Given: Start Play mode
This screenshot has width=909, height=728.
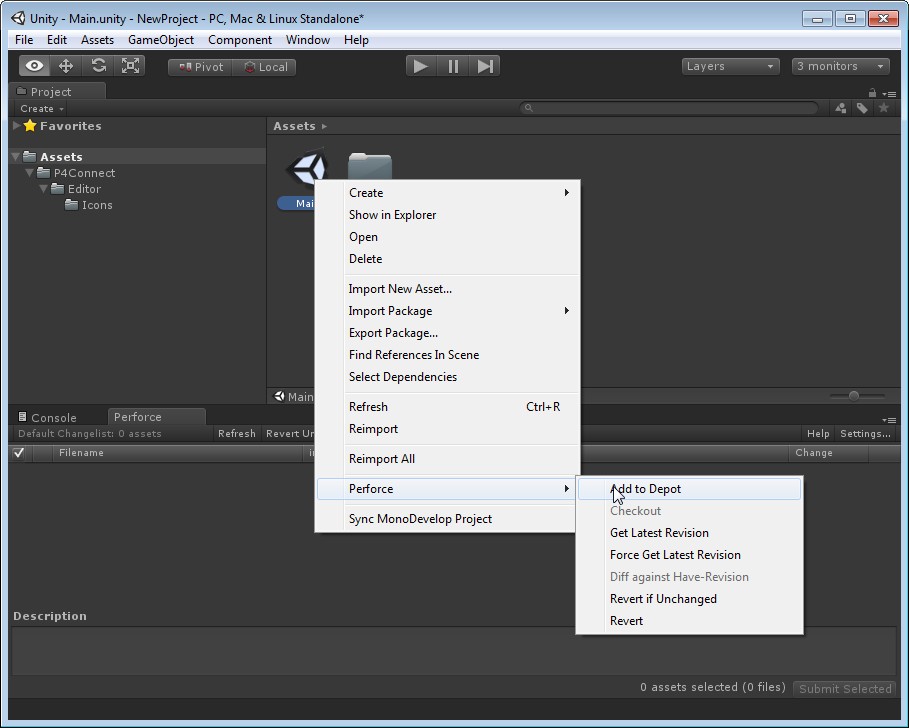Looking at the screenshot, I should pyautogui.click(x=421, y=66).
